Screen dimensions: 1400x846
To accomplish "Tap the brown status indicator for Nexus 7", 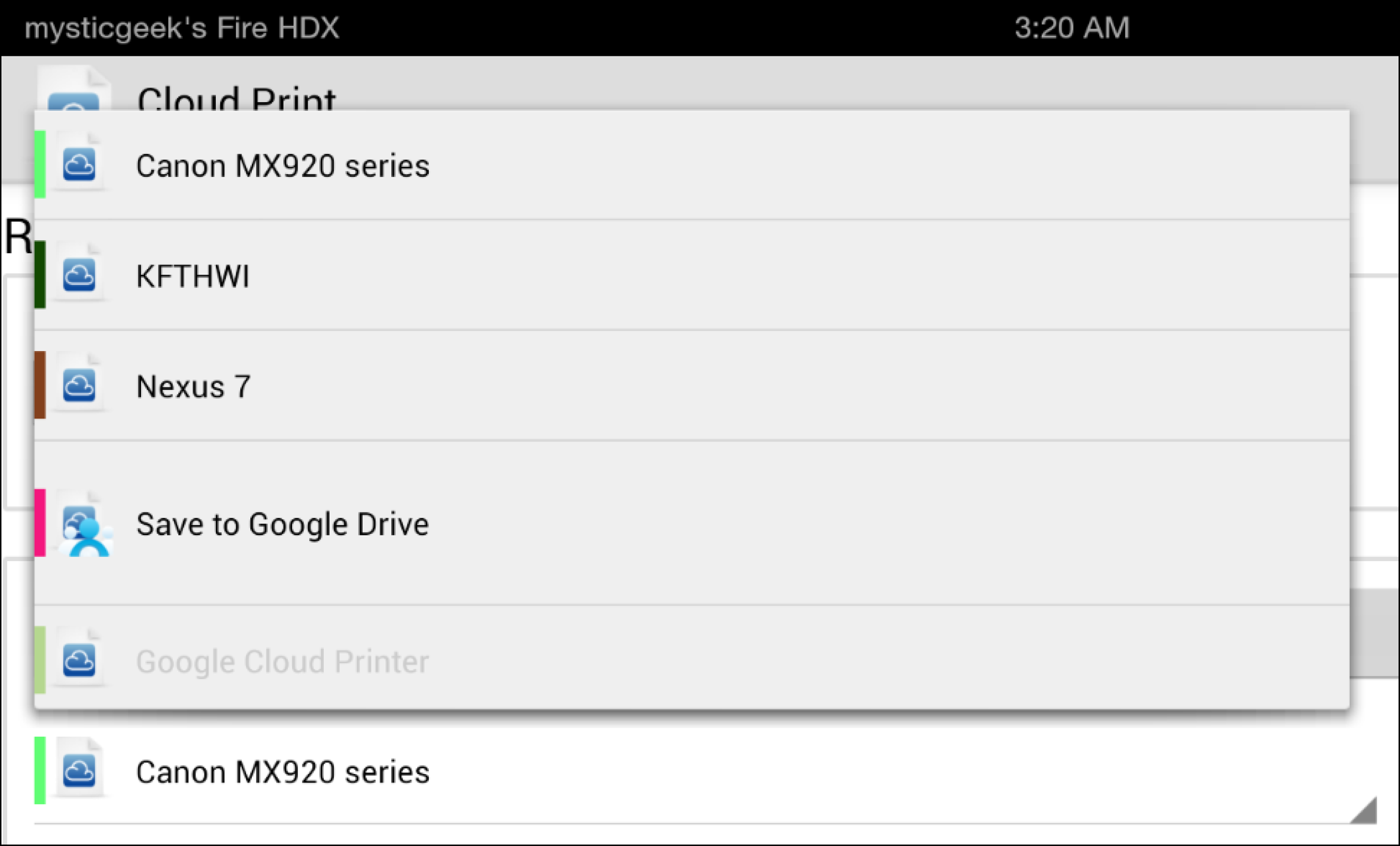I will [39, 385].
